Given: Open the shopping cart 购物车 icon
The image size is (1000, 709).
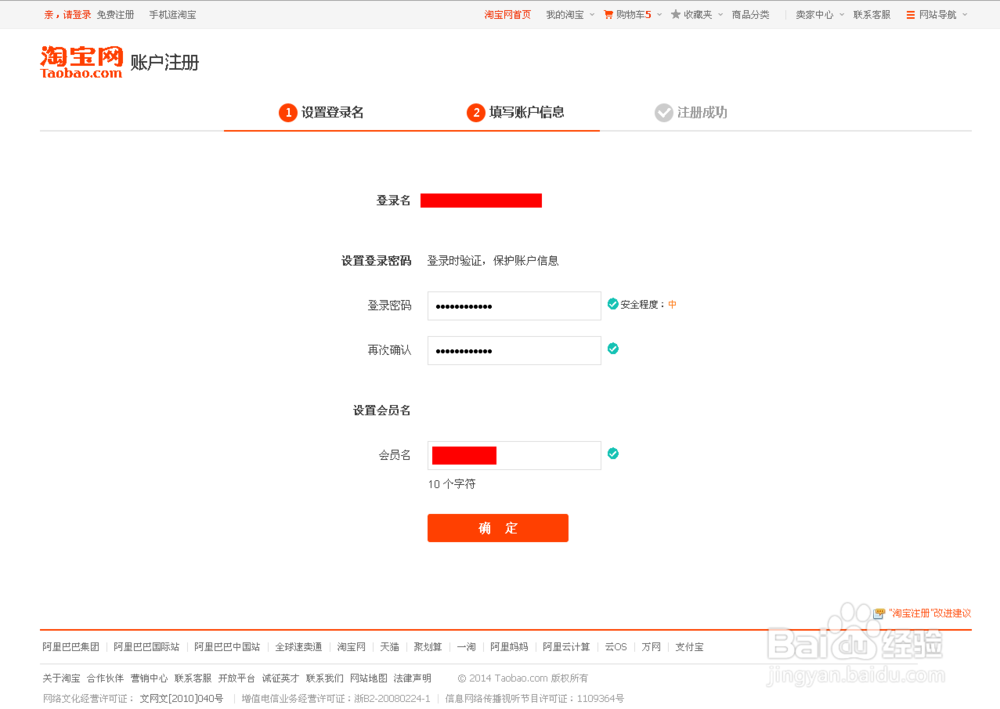Looking at the screenshot, I should pos(607,14).
